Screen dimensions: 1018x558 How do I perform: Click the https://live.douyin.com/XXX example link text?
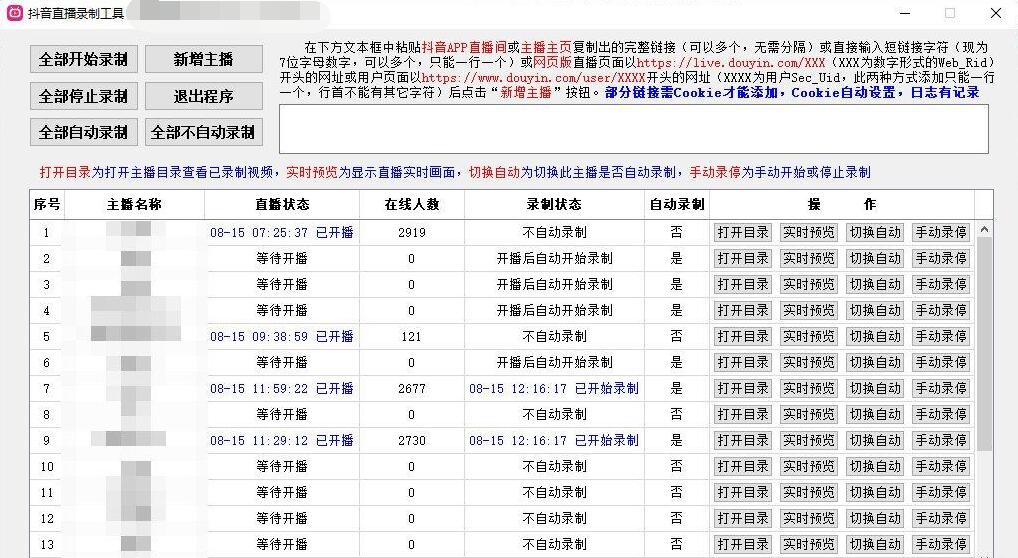click(x=731, y=63)
